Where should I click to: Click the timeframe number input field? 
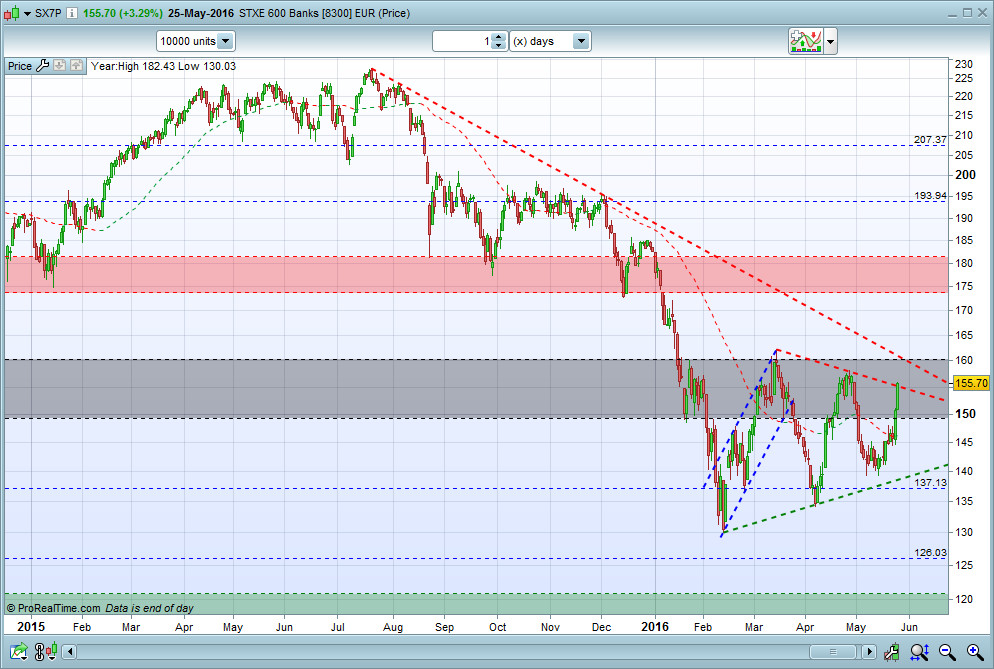coord(463,41)
